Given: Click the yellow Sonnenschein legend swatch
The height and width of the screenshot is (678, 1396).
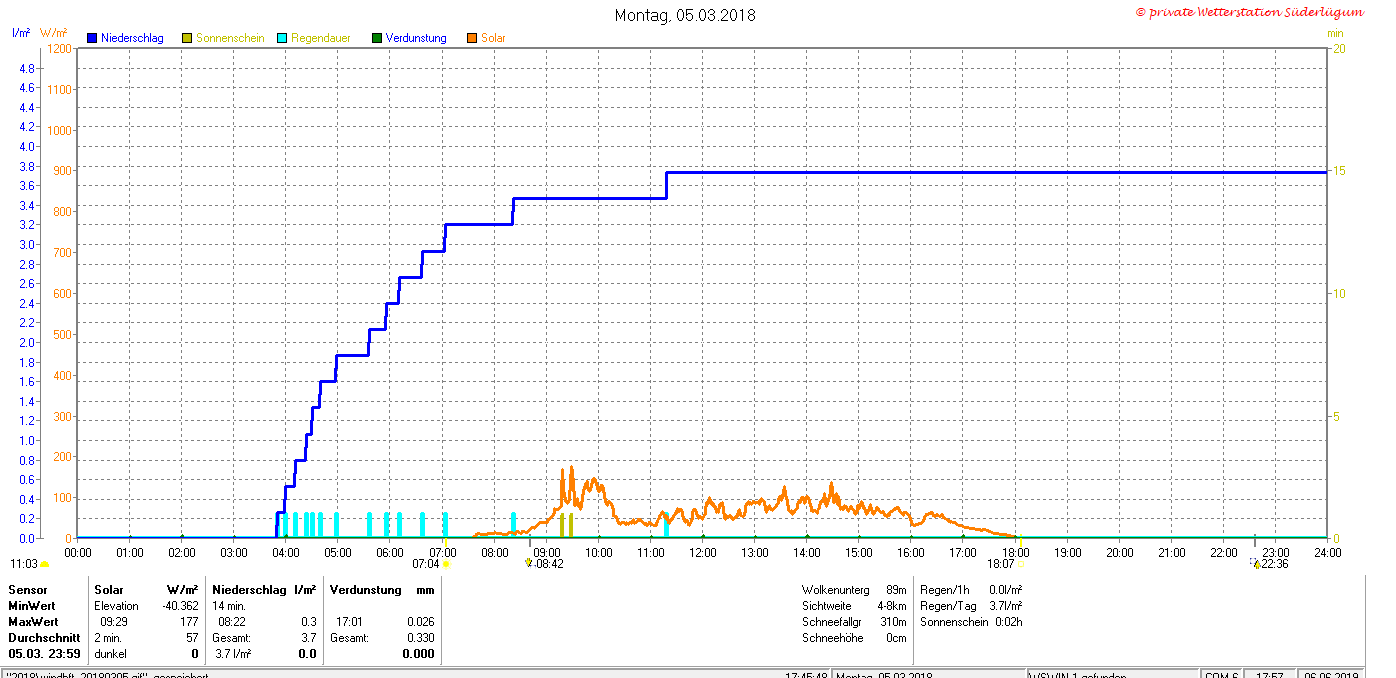Looking at the screenshot, I should 187,38.
